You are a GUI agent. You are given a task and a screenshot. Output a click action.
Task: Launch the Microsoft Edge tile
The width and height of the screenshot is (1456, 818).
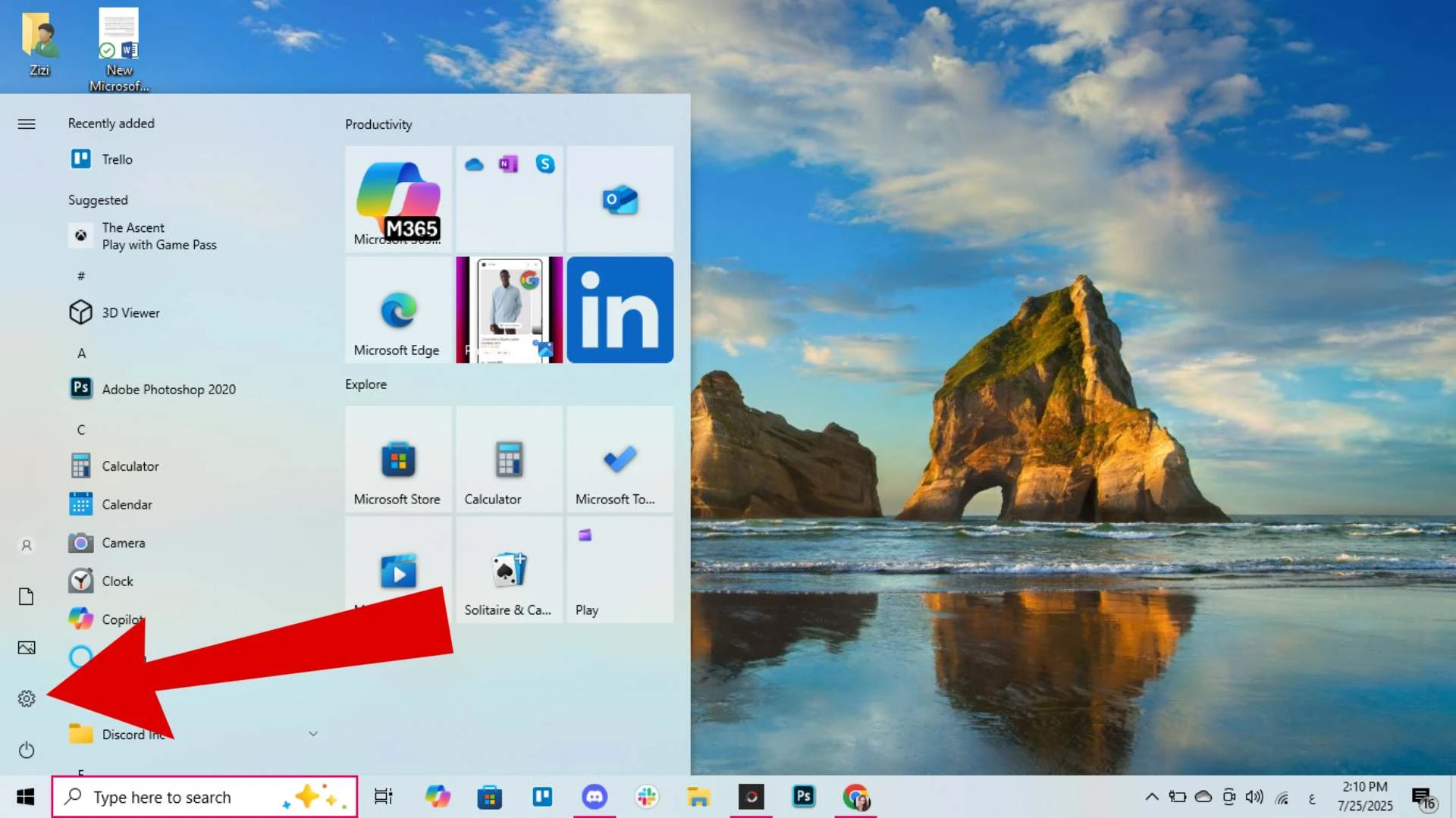click(x=398, y=309)
